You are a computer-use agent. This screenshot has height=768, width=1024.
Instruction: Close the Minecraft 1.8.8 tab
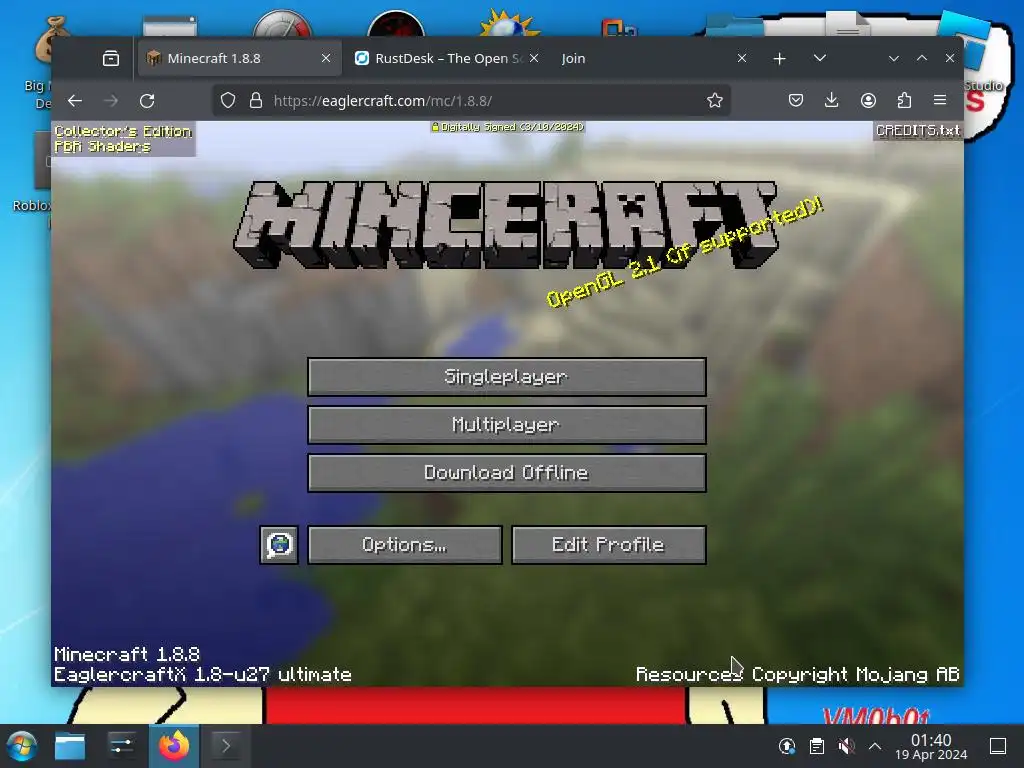(326, 58)
